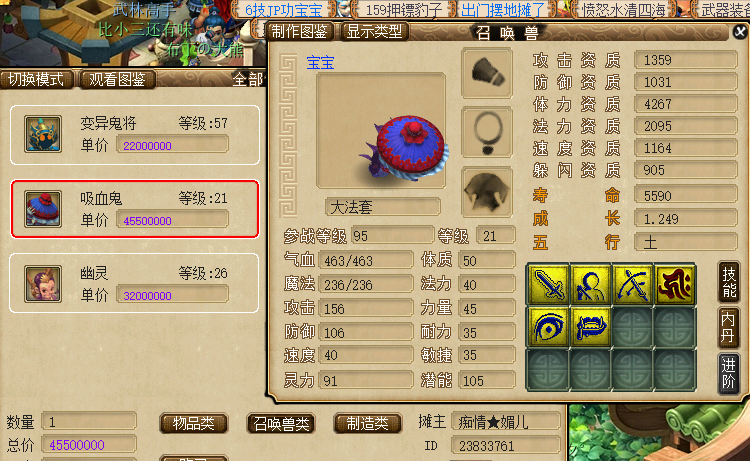Click the 切换模式 button

click(x=36, y=79)
